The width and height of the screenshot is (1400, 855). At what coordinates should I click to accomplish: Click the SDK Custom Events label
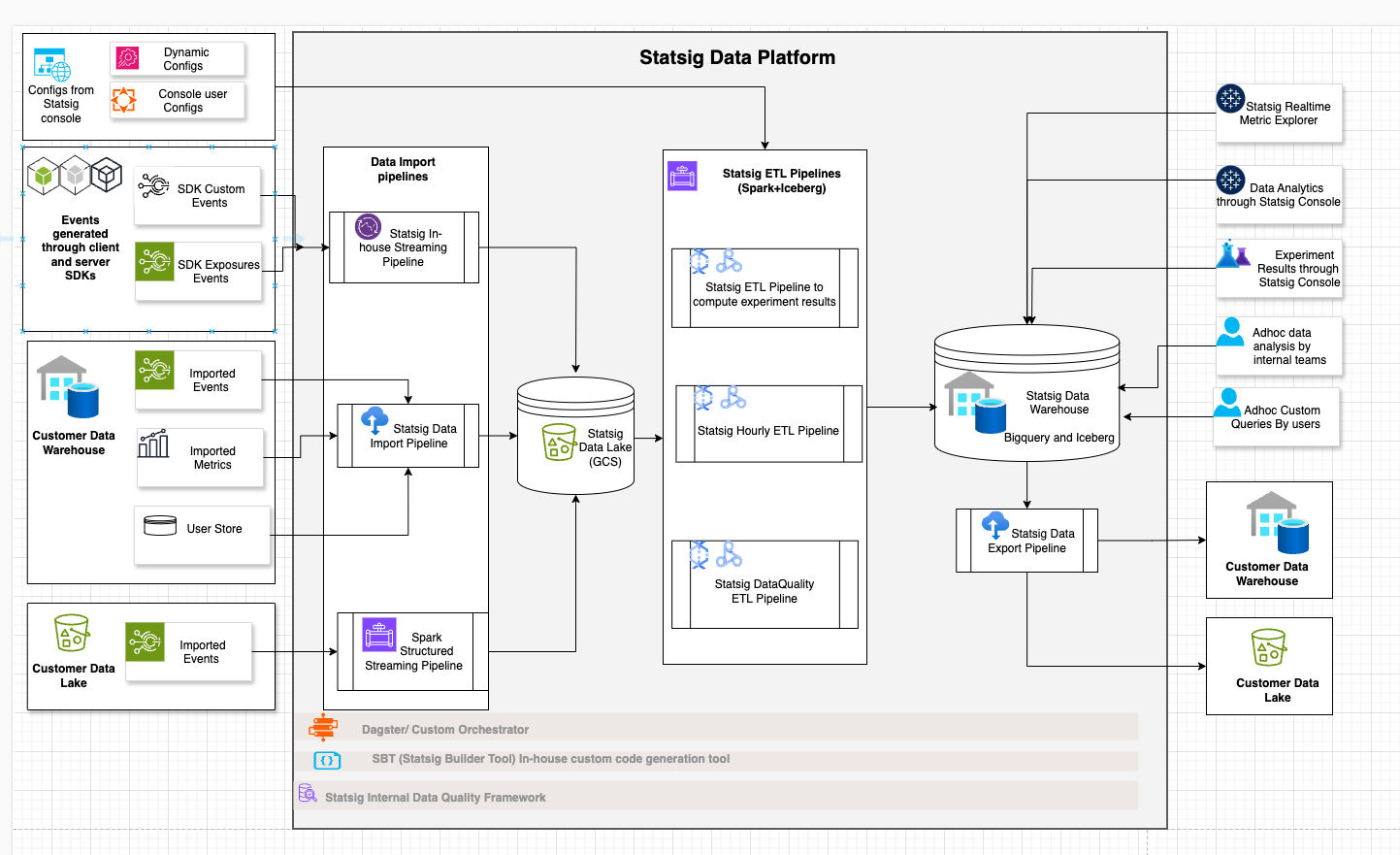pos(211,196)
